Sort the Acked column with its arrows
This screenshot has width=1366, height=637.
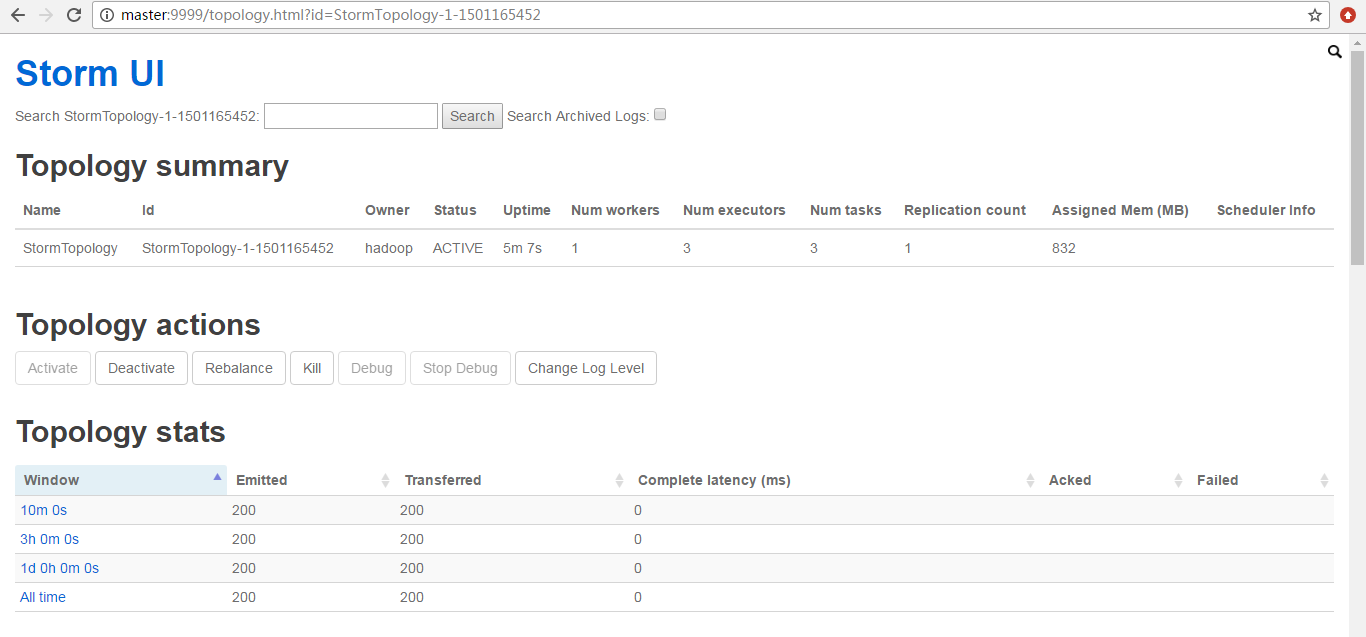click(x=1178, y=481)
